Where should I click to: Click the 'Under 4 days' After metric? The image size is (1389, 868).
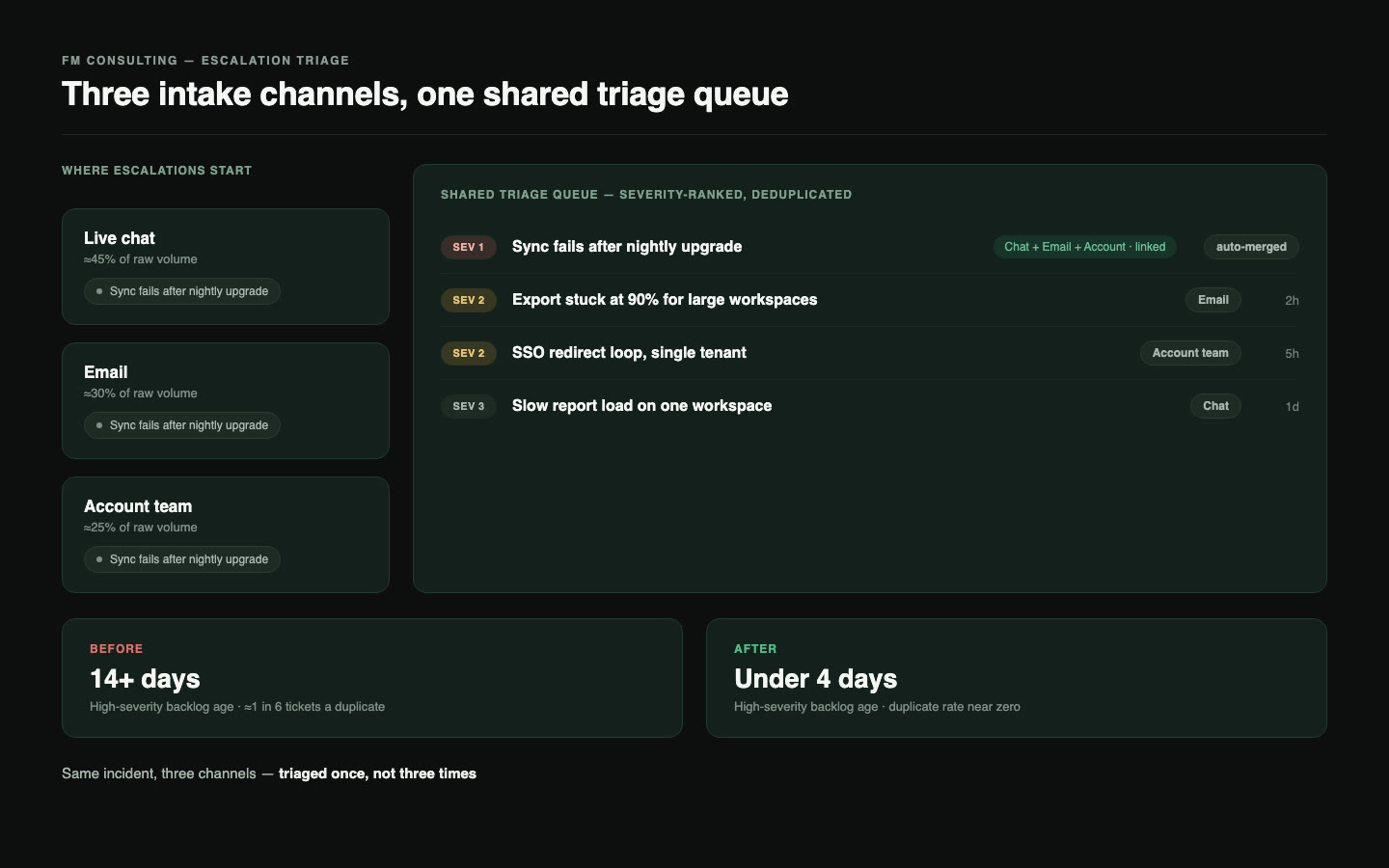pyautogui.click(x=816, y=679)
